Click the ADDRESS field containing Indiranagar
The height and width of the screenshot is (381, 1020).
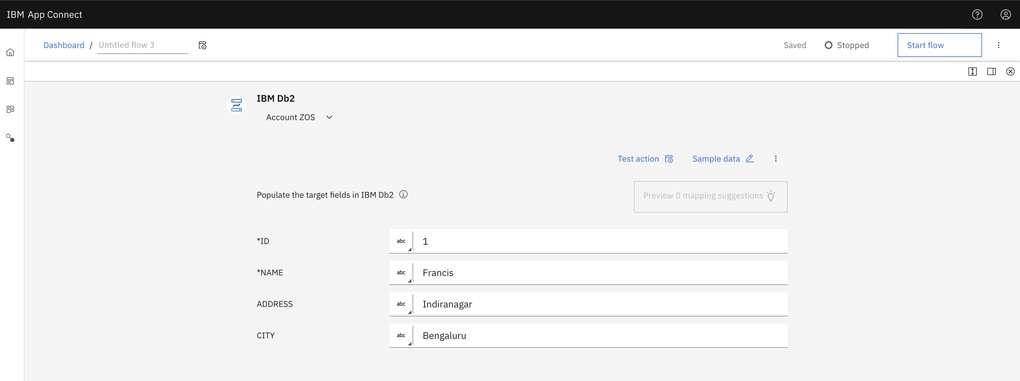click(601, 304)
